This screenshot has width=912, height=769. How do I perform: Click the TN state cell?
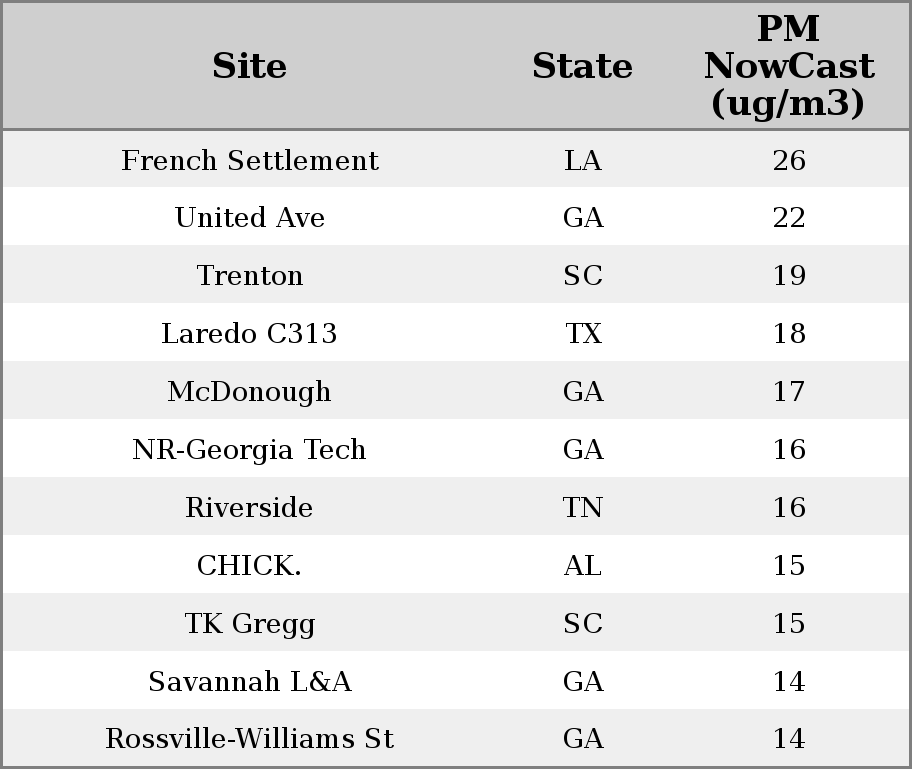pyautogui.click(x=582, y=508)
